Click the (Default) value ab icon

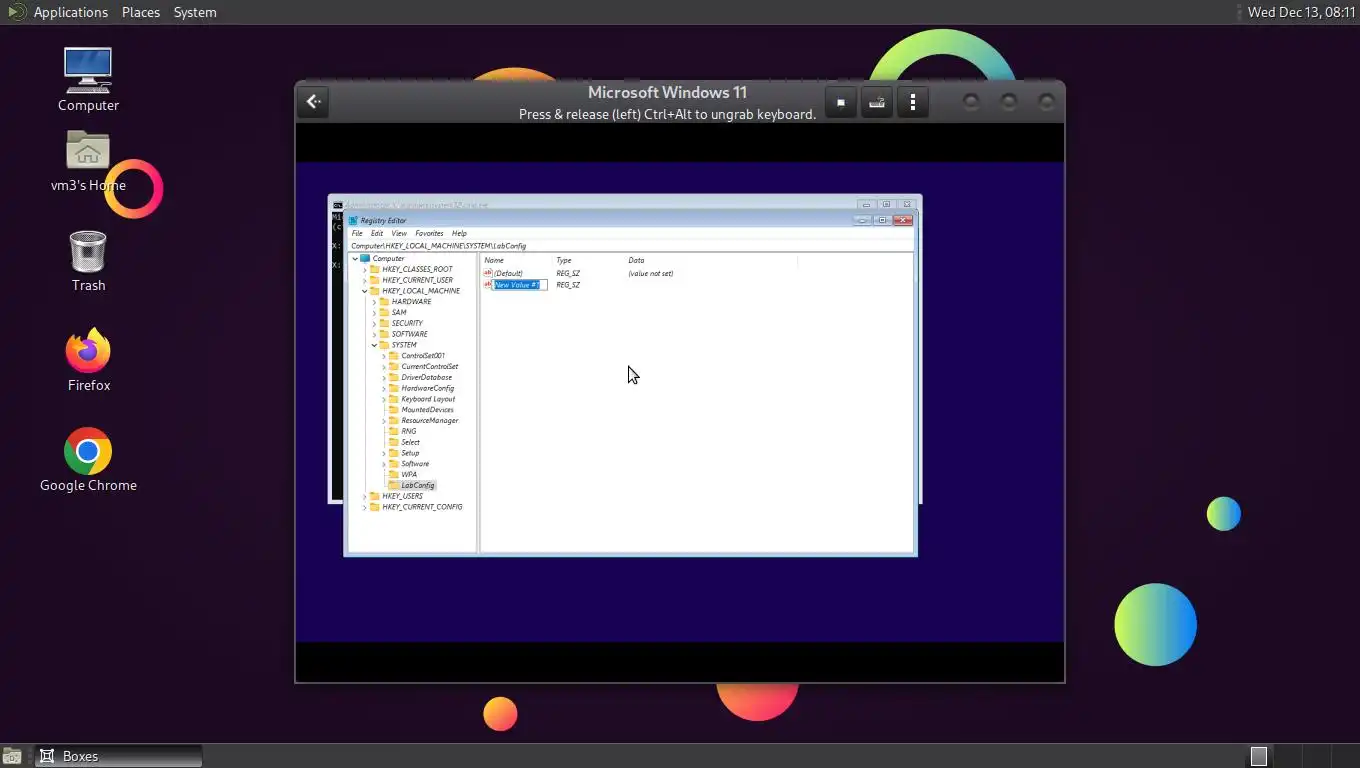click(488, 273)
